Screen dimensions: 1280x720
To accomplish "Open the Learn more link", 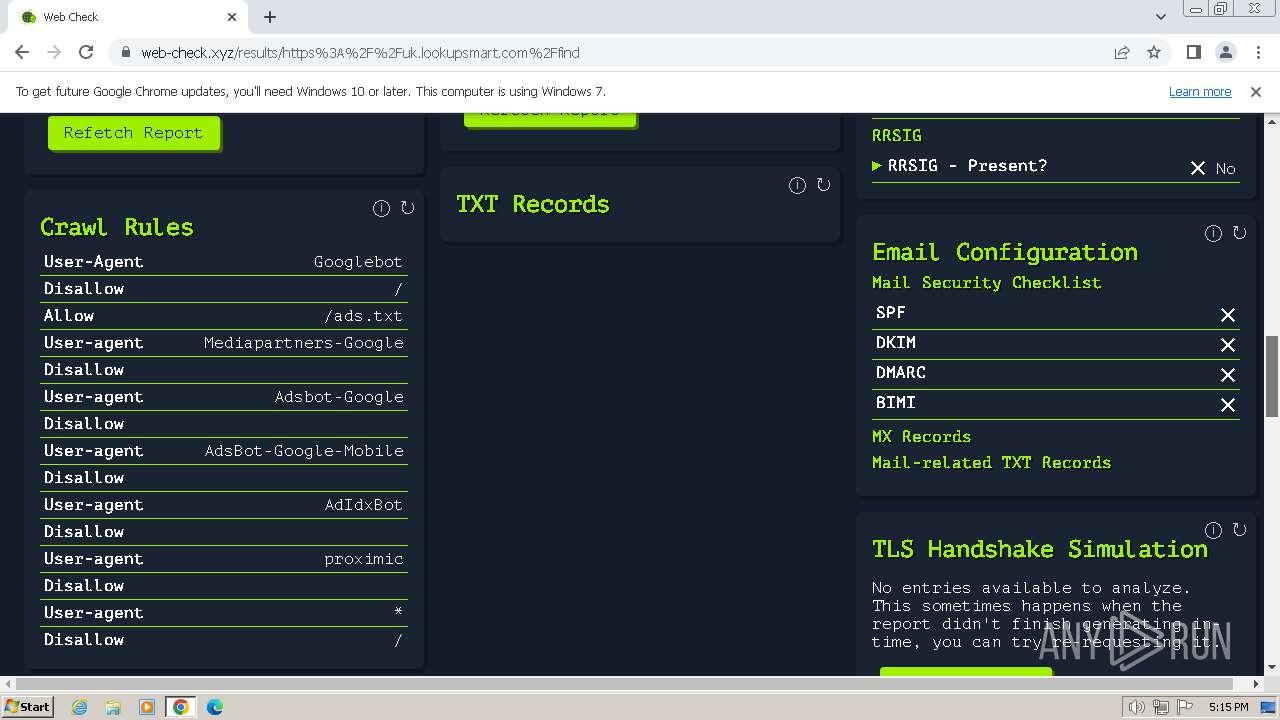I will (x=1200, y=91).
